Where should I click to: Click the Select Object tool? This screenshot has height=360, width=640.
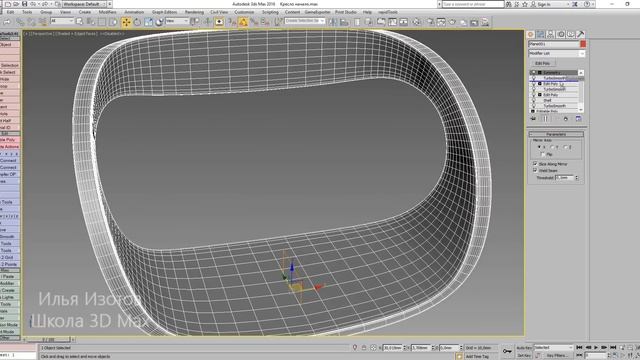tap(79, 22)
